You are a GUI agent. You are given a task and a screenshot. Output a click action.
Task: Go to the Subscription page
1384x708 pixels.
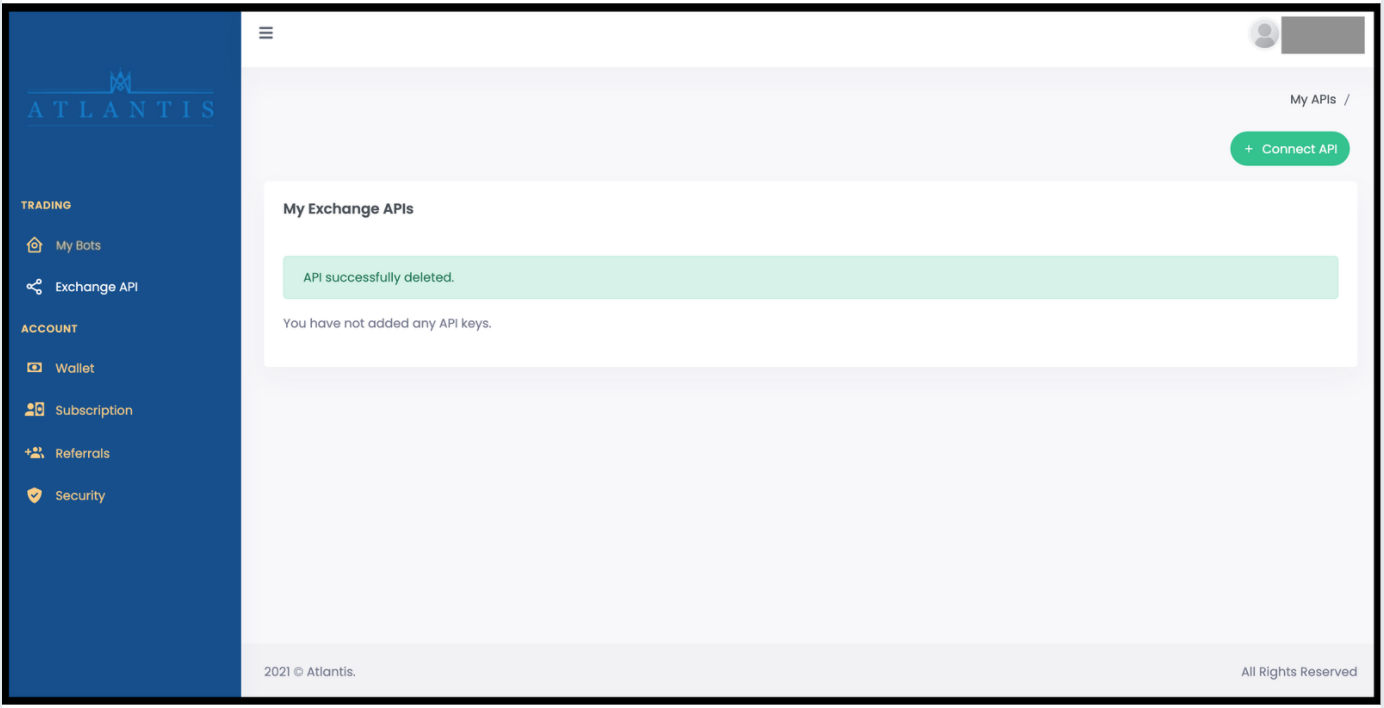(94, 410)
